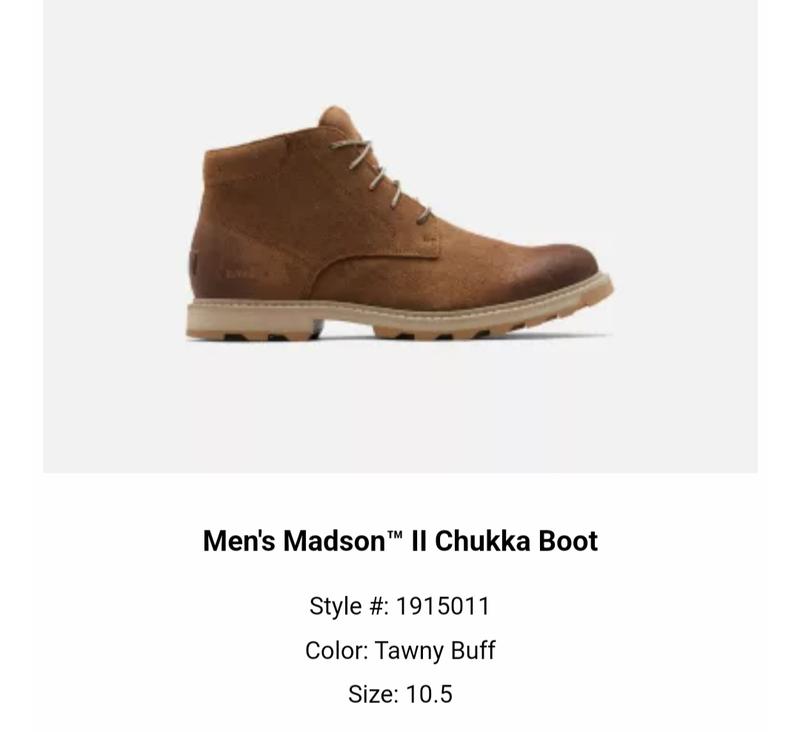The image size is (800, 732).
Task: Click the Color: Tawny Buff line
Action: [400, 650]
